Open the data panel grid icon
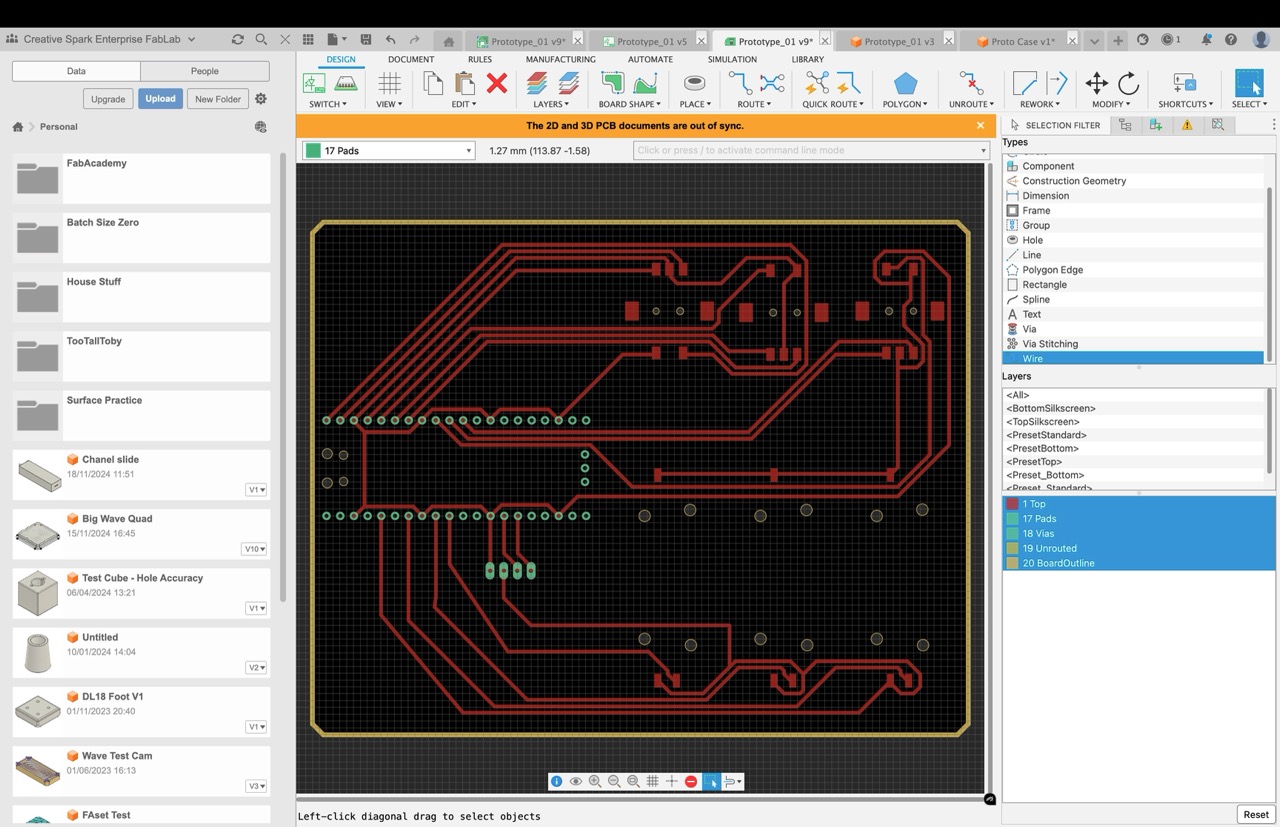The height and width of the screenshot is (827, 1280). pyautogui.click(x=308, y=39)
